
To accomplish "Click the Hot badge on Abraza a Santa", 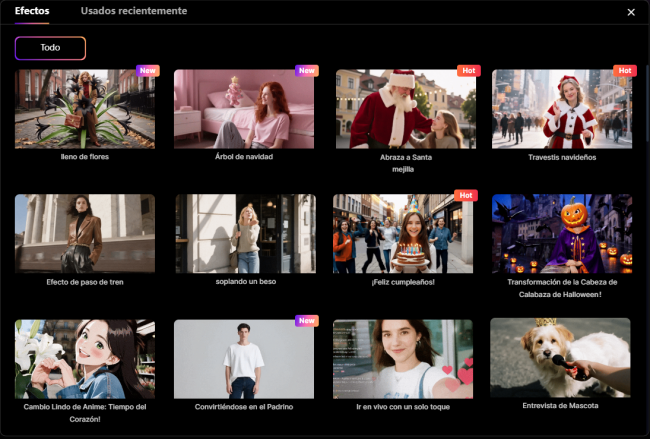I will pos(467,71).
